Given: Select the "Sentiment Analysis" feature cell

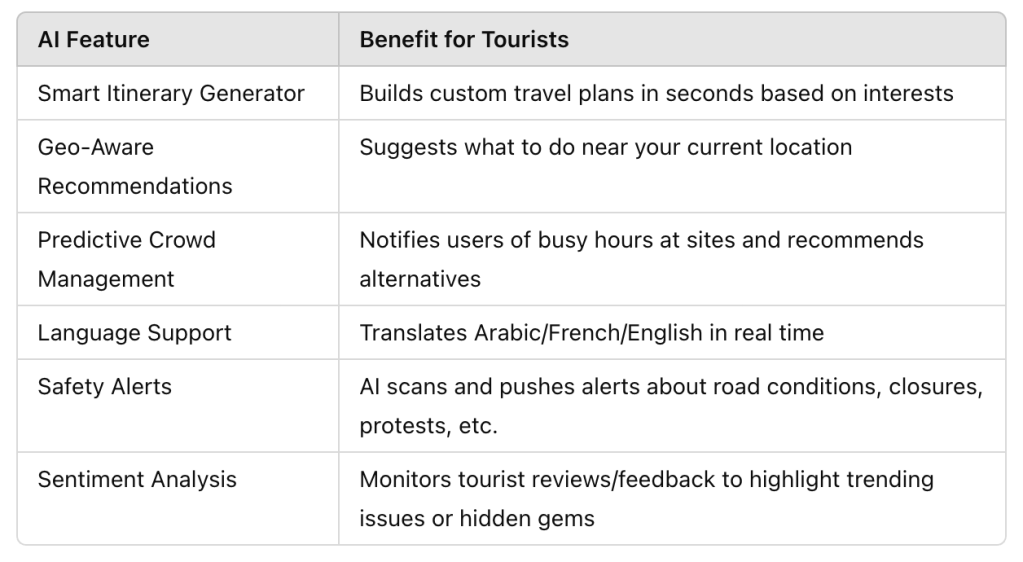Looking at the screenshot, I should click(x=137, y=479).
